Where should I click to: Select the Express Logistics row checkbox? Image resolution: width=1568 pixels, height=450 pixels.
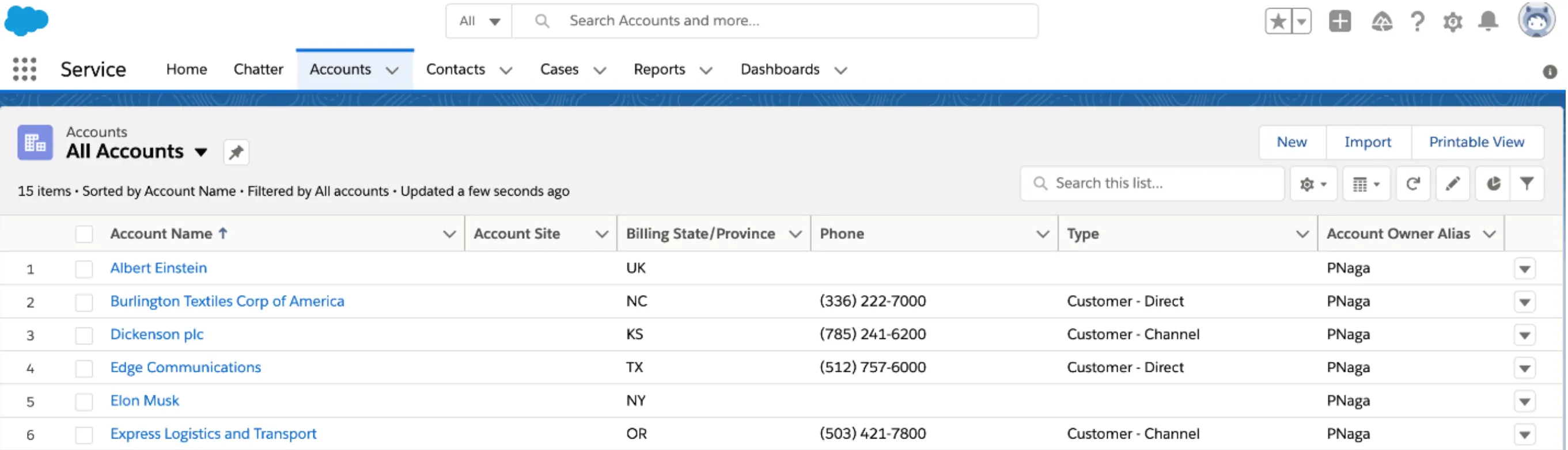coord(84,435)
